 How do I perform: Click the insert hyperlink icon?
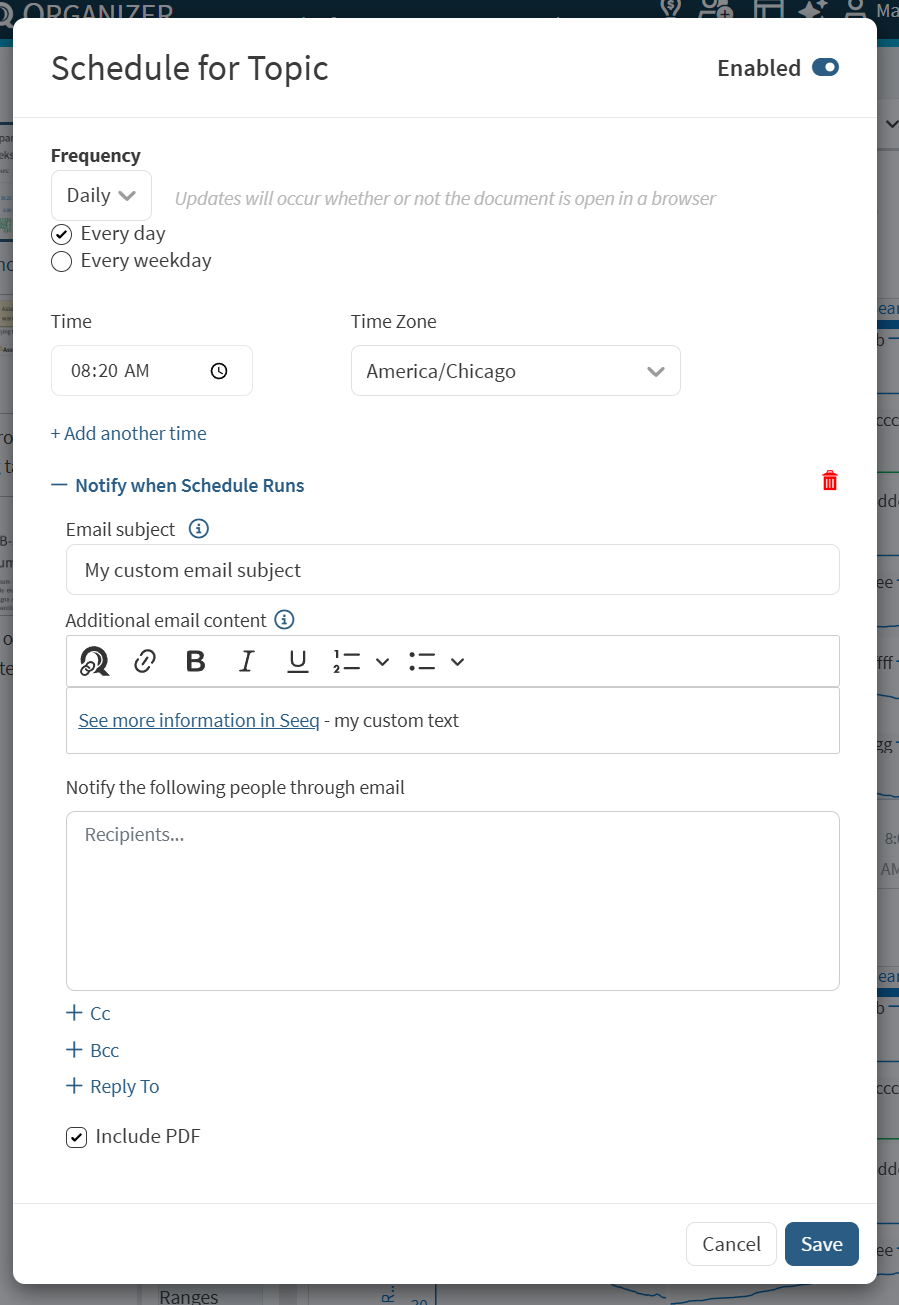pos(145,661)
